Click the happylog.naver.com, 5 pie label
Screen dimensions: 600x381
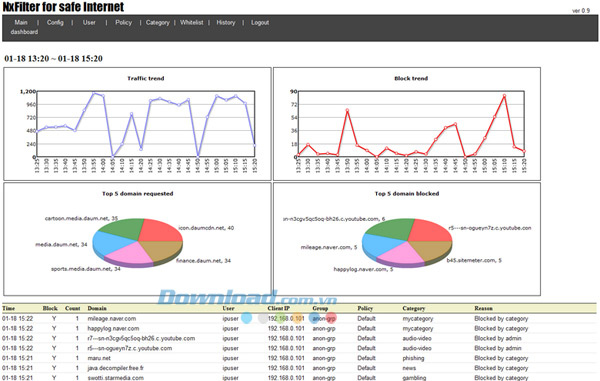[363, 269]
